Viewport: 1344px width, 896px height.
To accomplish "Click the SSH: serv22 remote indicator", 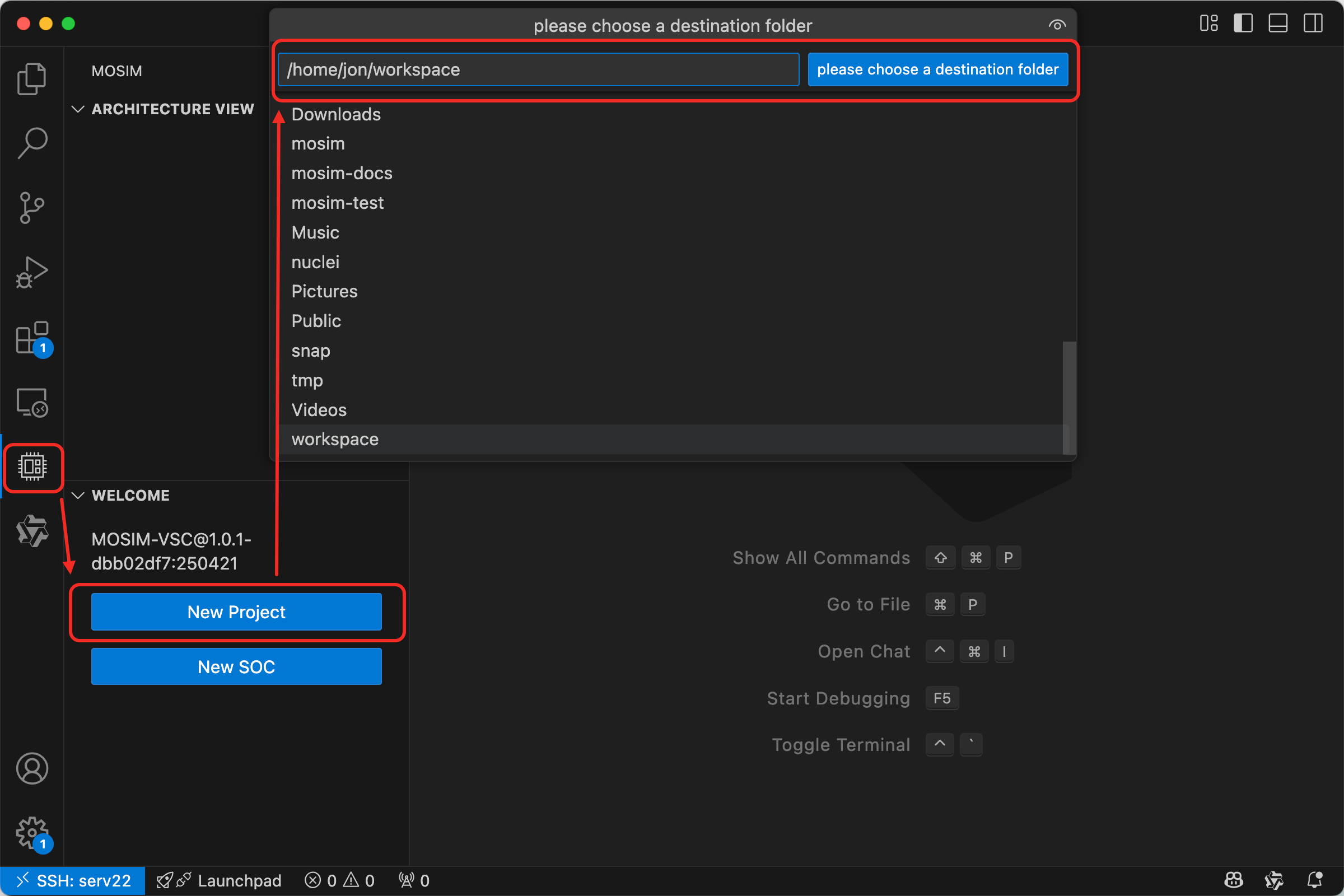I will click(73, 880).
